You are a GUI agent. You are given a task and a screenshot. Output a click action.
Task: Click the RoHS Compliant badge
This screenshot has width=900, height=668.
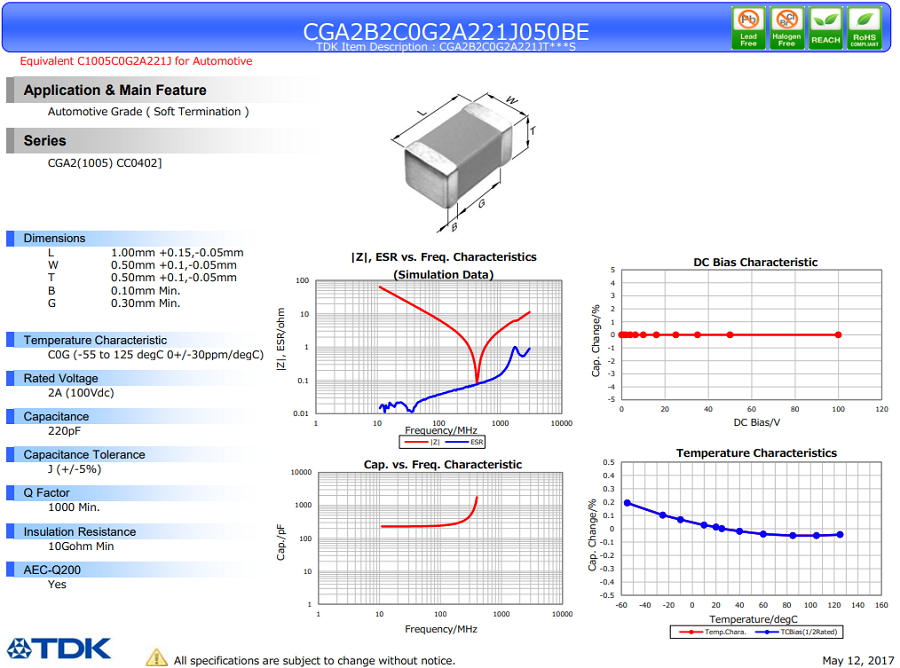(864, 28)
